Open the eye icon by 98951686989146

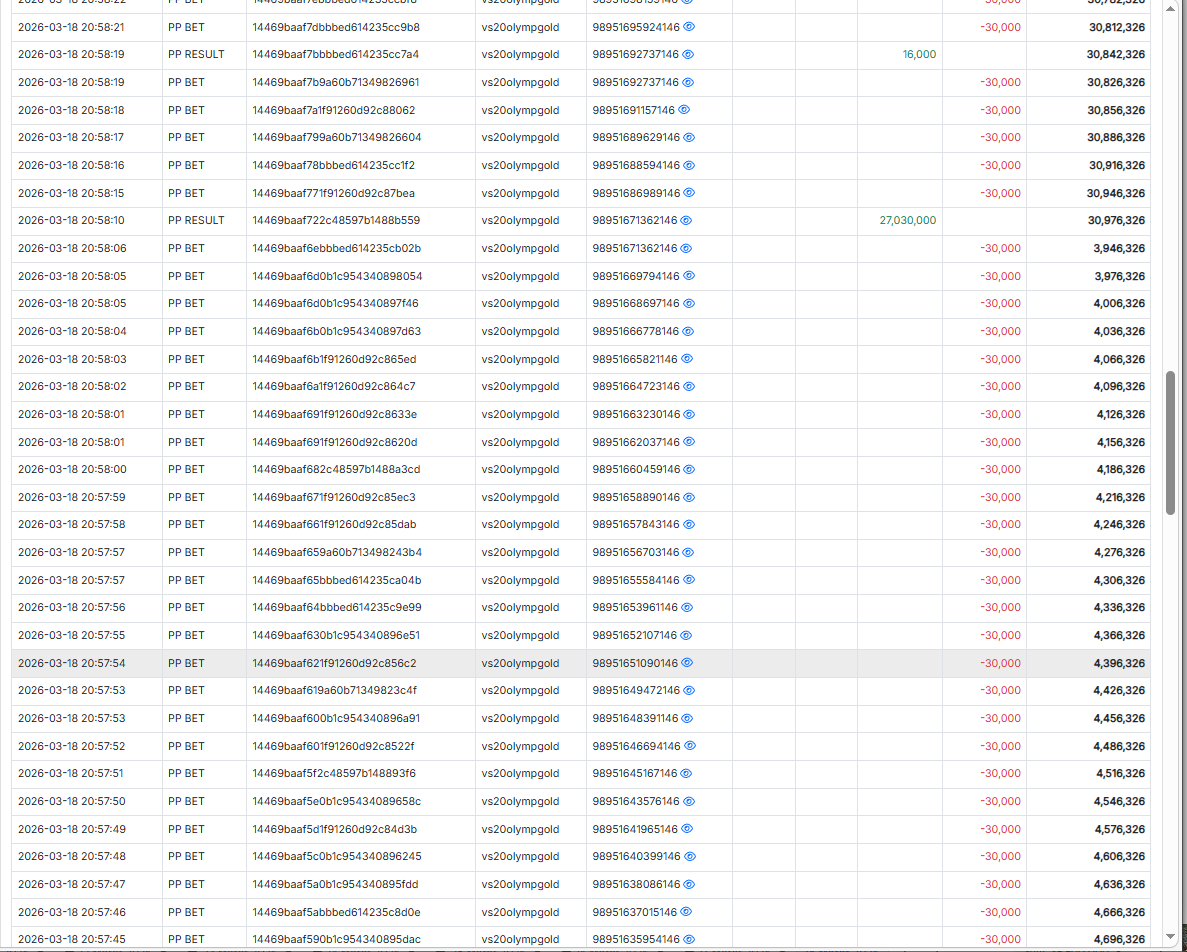[x=690, y=193]
